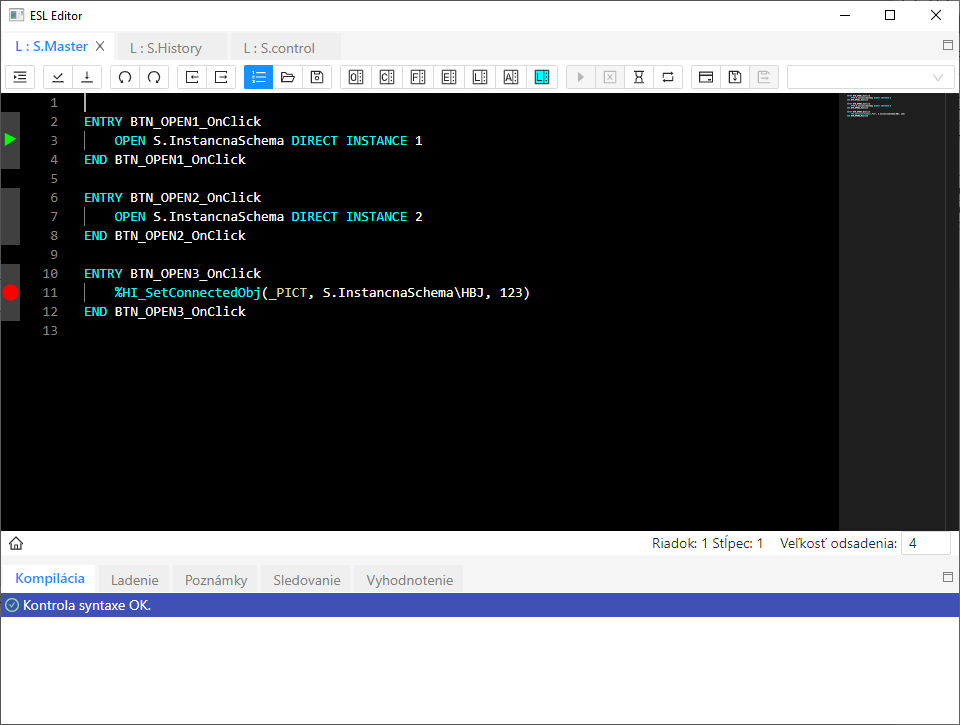The width and height of the screenshot is (960, 725).
Task: Click the save diskette icon in toolbar
Action: coord(317,77)
